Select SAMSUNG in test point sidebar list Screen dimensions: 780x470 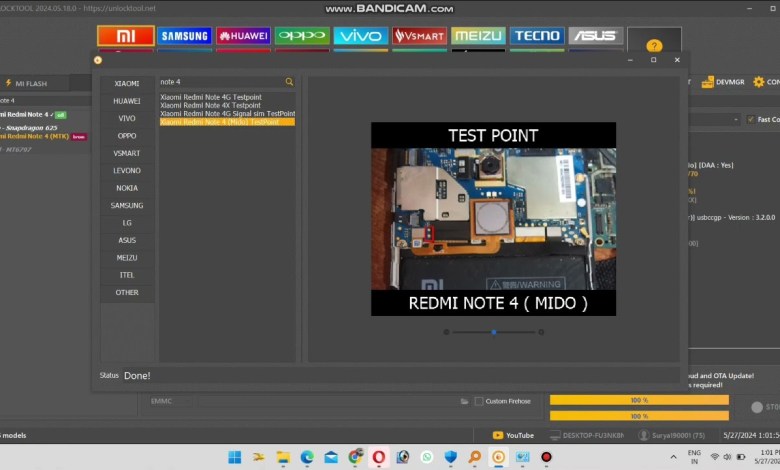pos(127,205)
